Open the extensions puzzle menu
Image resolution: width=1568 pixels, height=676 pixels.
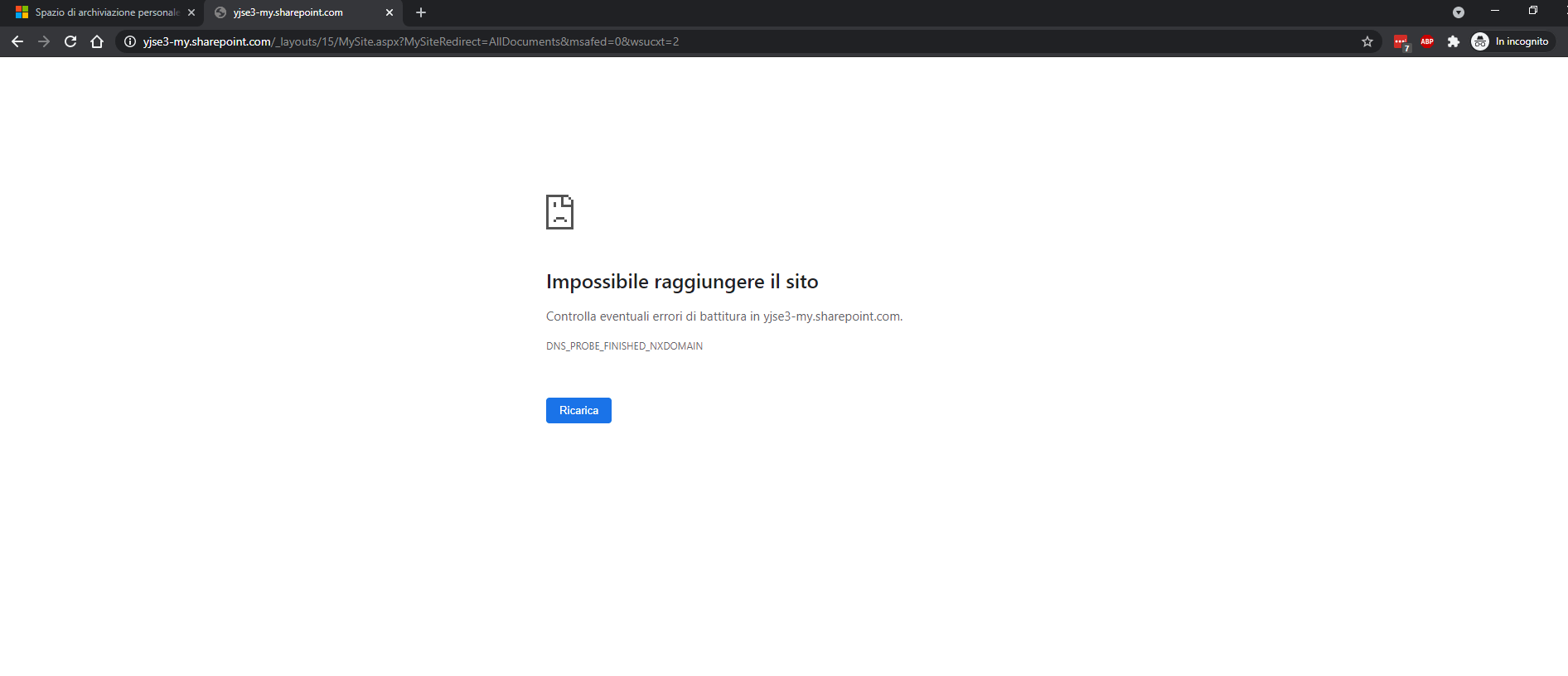pyautogui.click(x=1454, y=41)
